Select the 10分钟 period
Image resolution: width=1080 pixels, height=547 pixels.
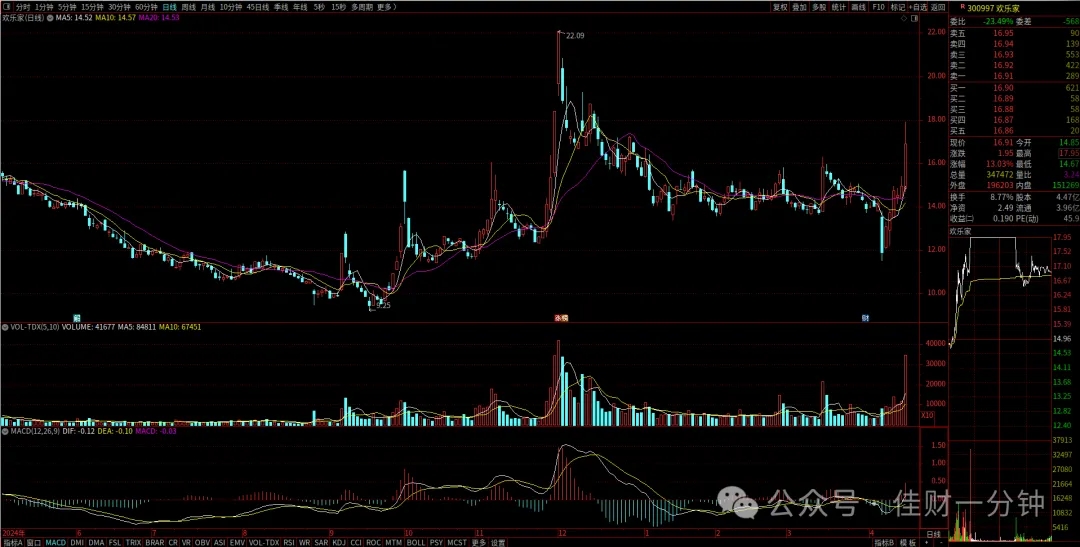pos(231,7)
